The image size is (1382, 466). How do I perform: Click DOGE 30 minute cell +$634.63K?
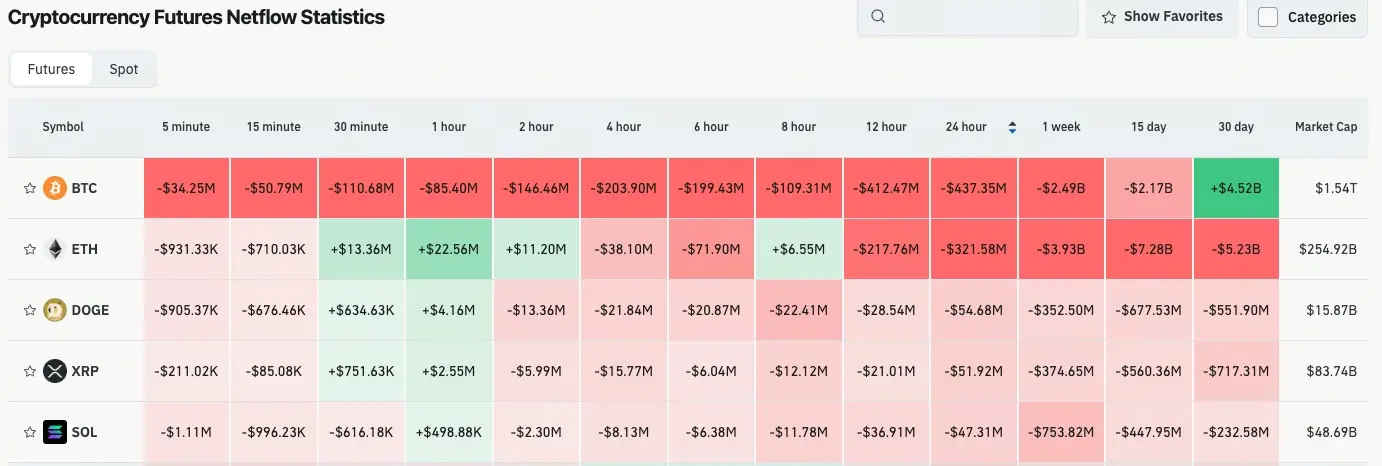click(361, 310)
